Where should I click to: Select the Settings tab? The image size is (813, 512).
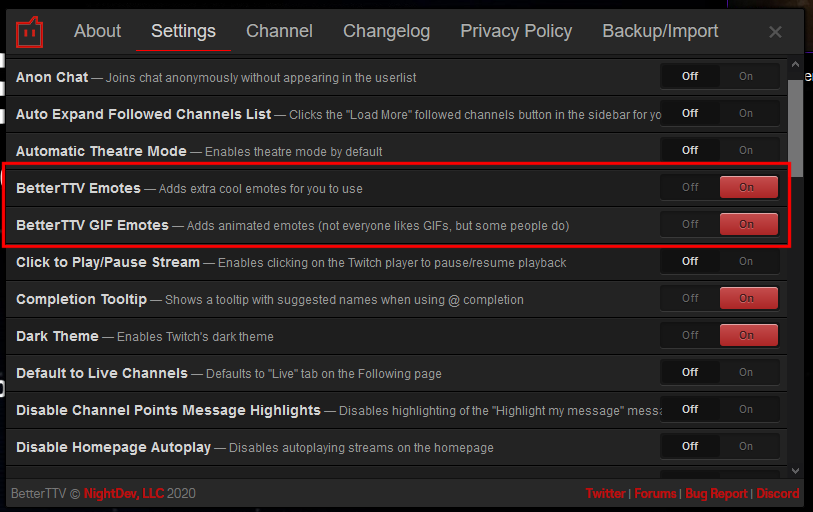click(184, 31)
